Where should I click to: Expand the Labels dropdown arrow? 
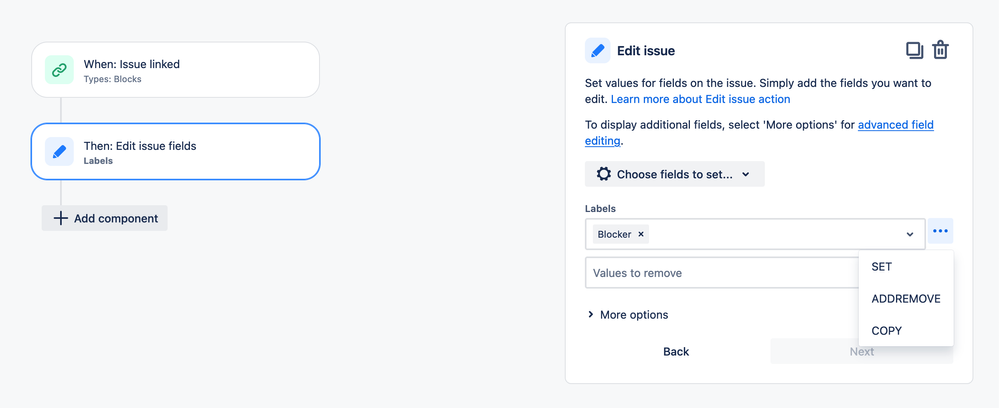click(910, 235)
